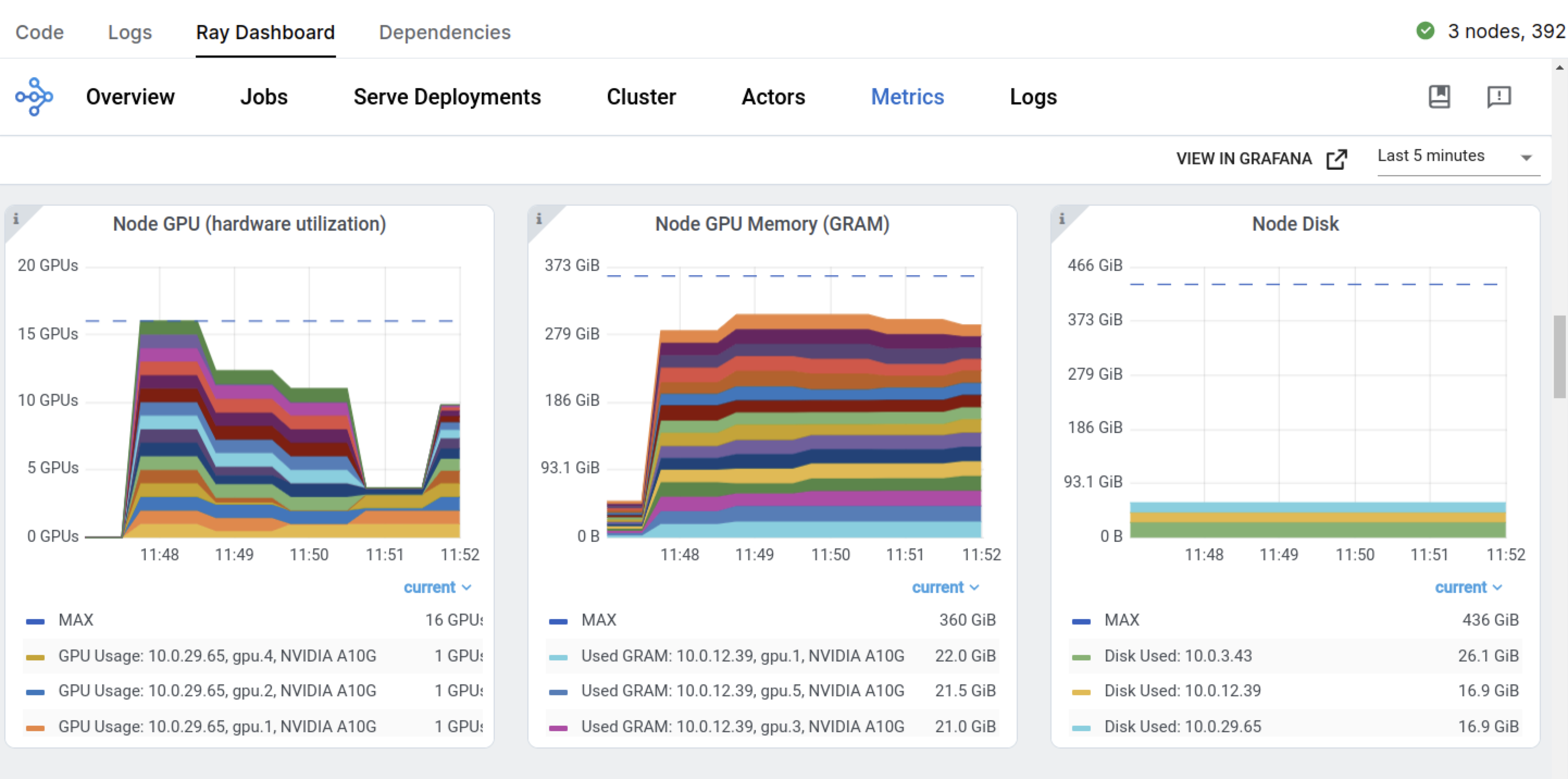Open the documentation bookmark icon

click(1439, 96)
